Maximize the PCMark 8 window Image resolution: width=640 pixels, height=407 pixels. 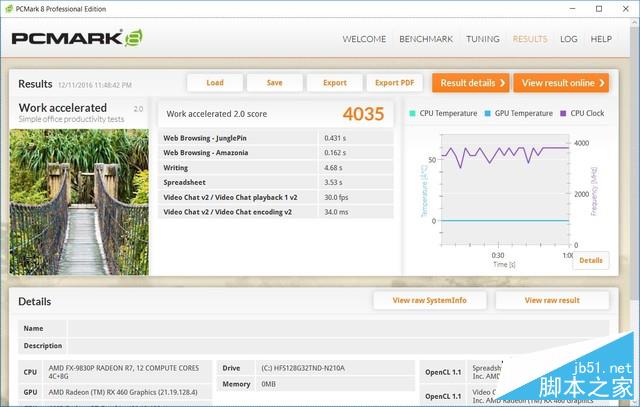coord(599,9)
